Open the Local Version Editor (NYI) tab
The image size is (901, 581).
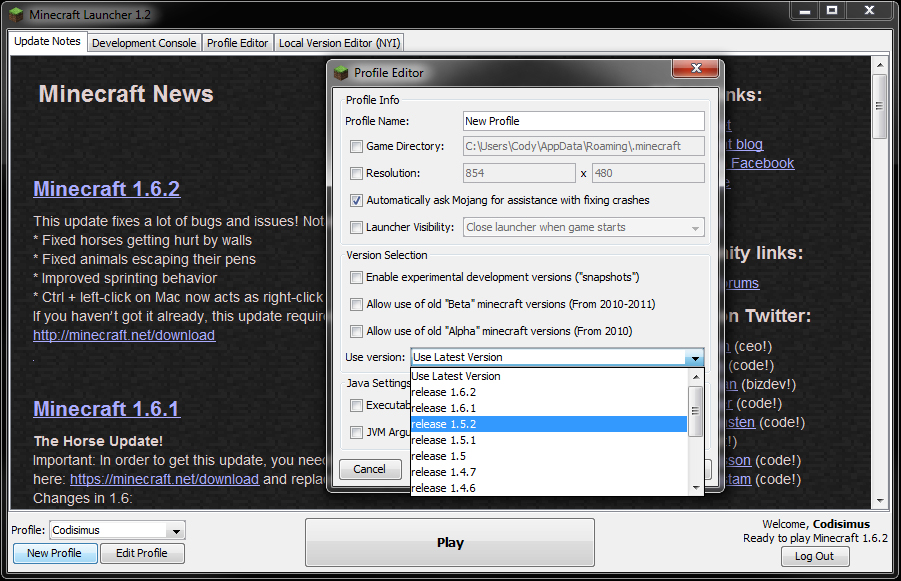click(x=340, y=43)
